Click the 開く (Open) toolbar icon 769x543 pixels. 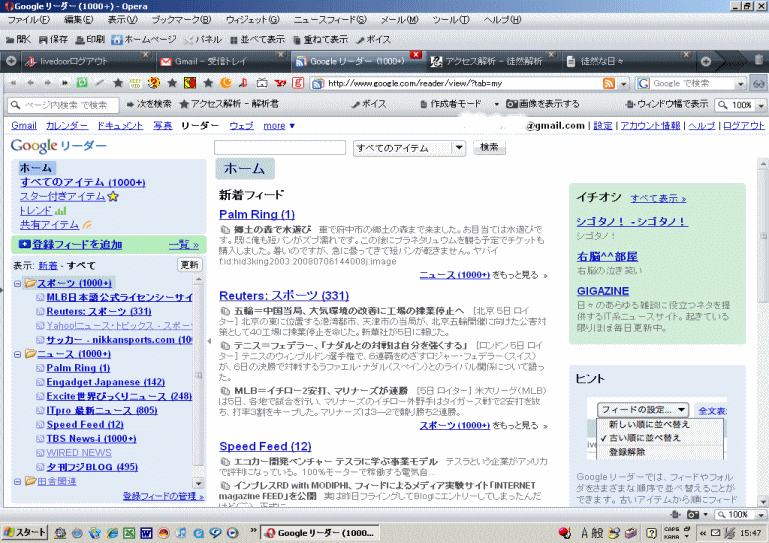tap(19, 39)
